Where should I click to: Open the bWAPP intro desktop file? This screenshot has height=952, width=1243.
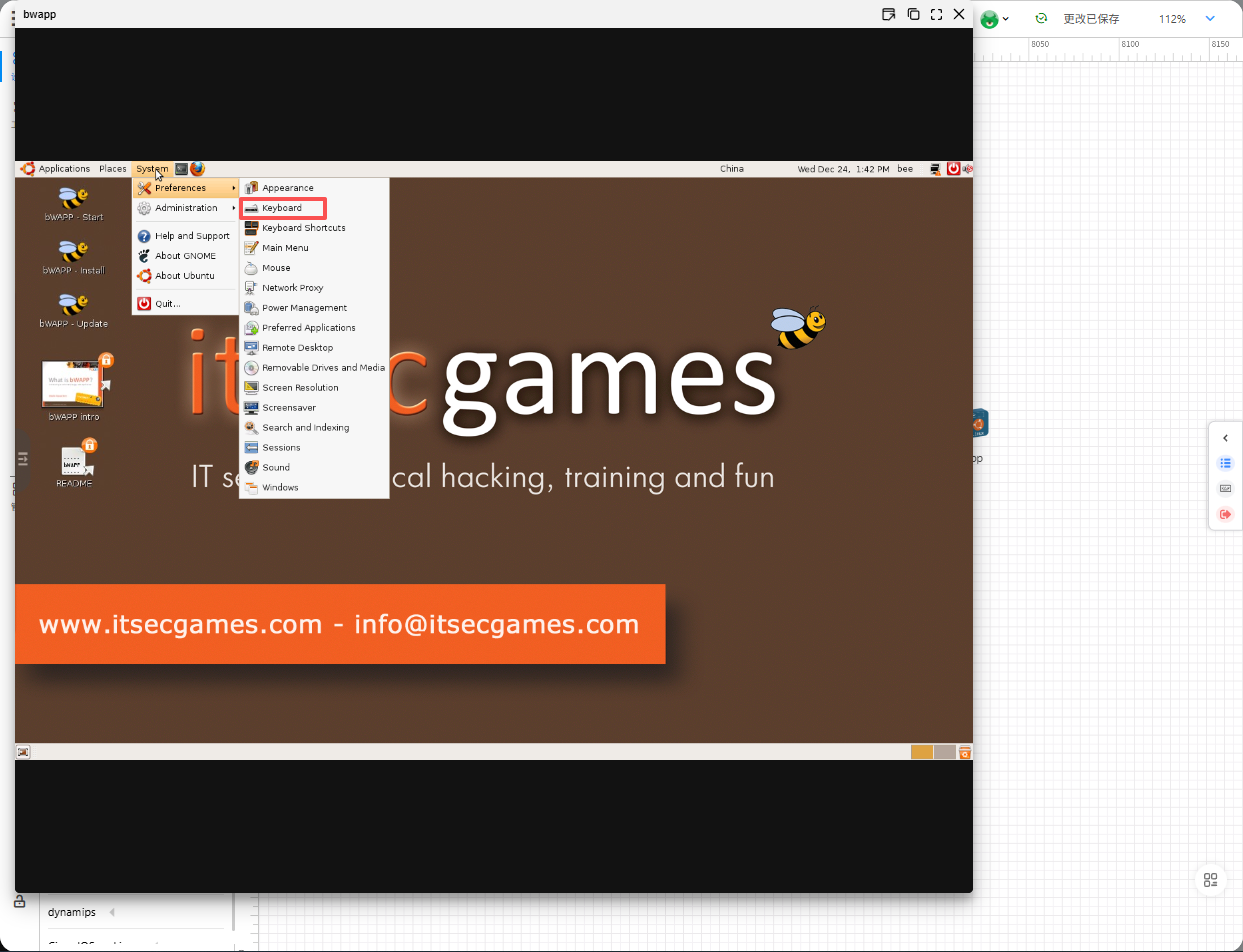[x=75, y=388]
